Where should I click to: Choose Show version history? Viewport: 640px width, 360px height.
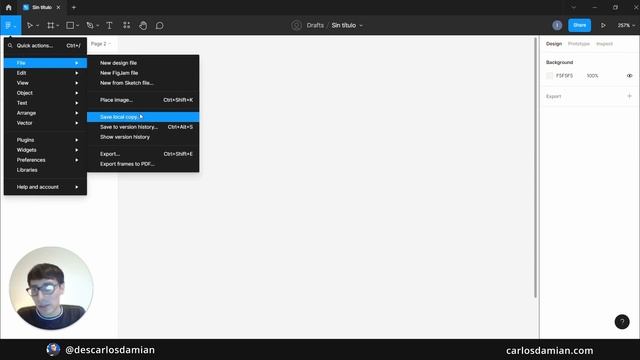click(x=143, y=137)
